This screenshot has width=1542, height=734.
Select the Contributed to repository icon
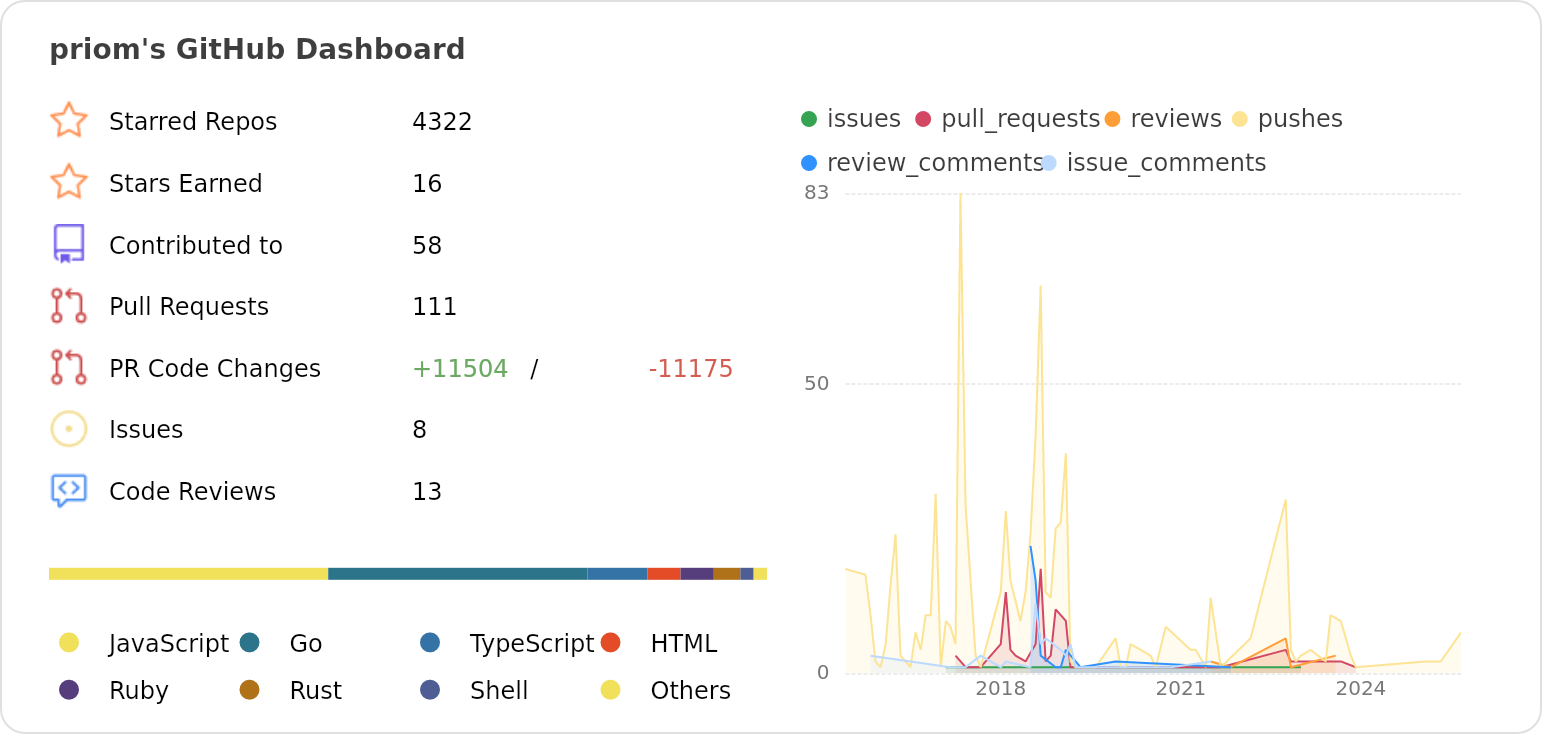click(x=68, y=244)
